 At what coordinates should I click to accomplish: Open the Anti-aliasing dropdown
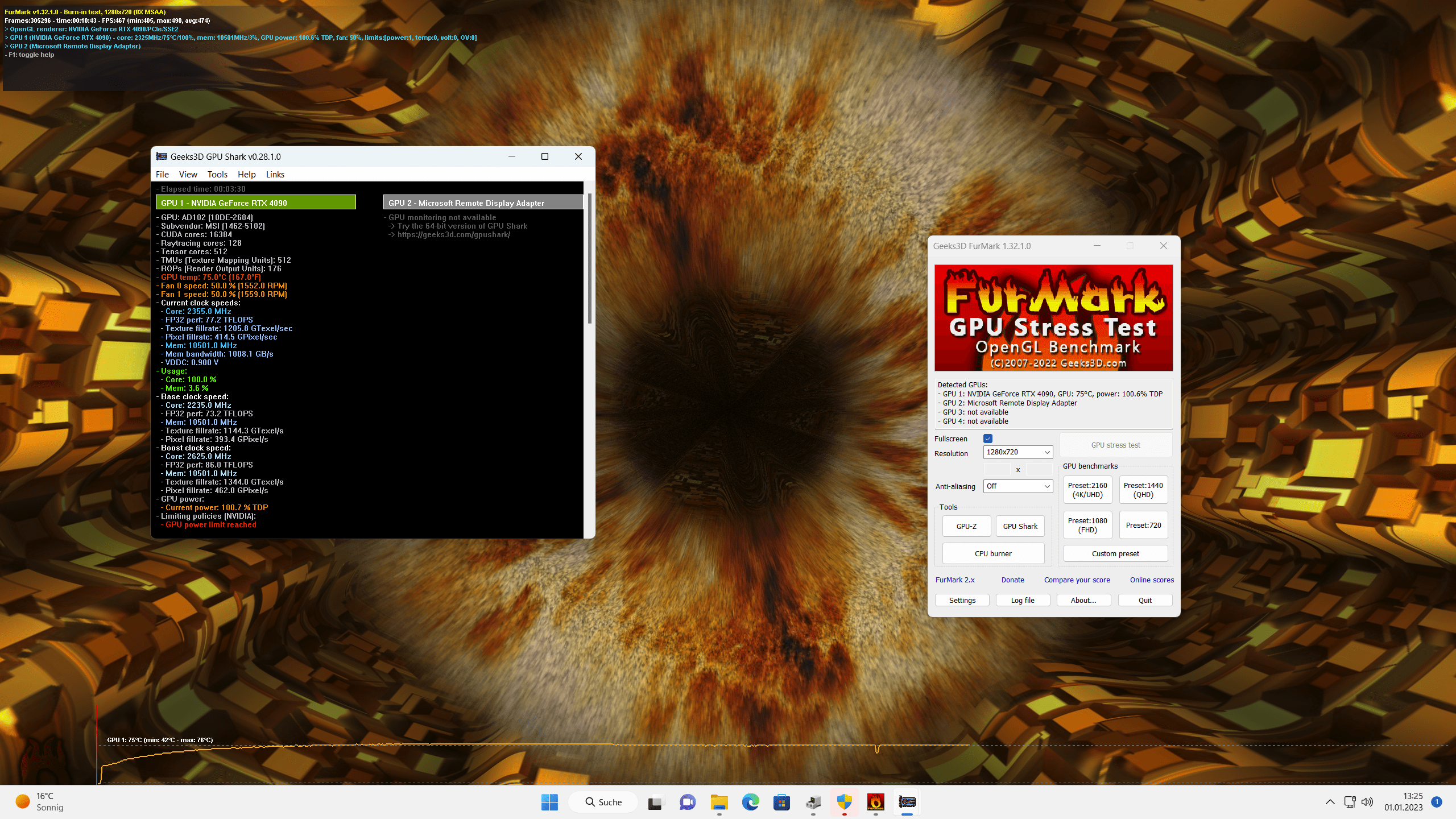pos(1018,486)
